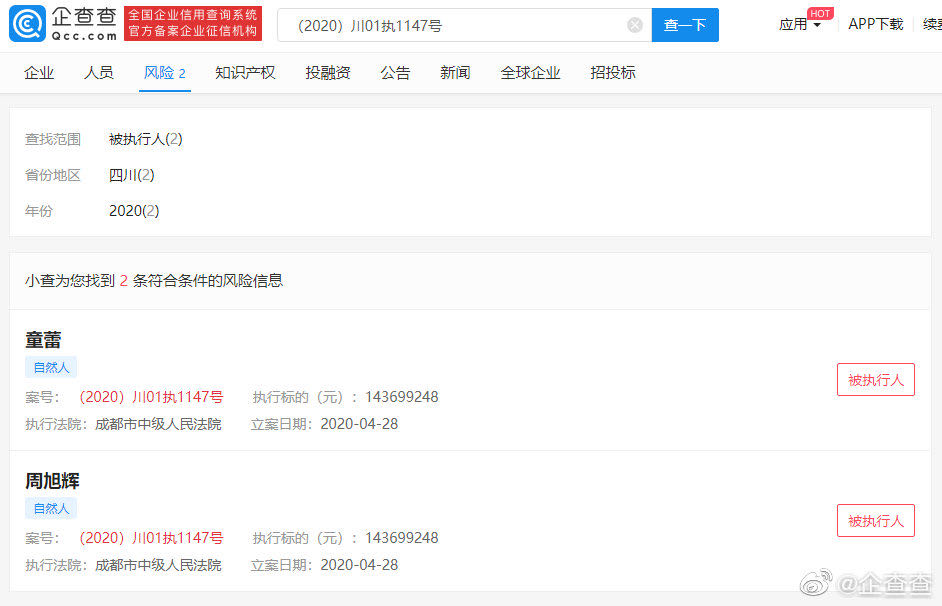Filter by 四川(2) province
The image size is (942, 606).
click(131, 175)
